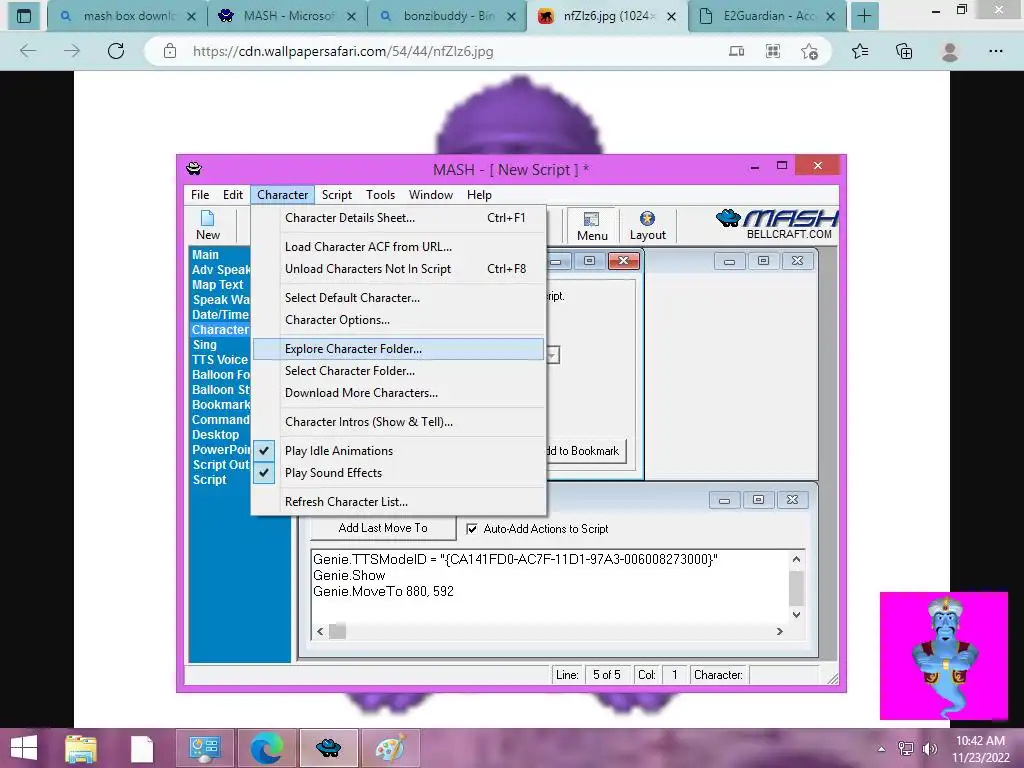Switch to bonzibuddy Bing tab
The width and height of the screenshot is (1024, 768).
click(449, 16)
